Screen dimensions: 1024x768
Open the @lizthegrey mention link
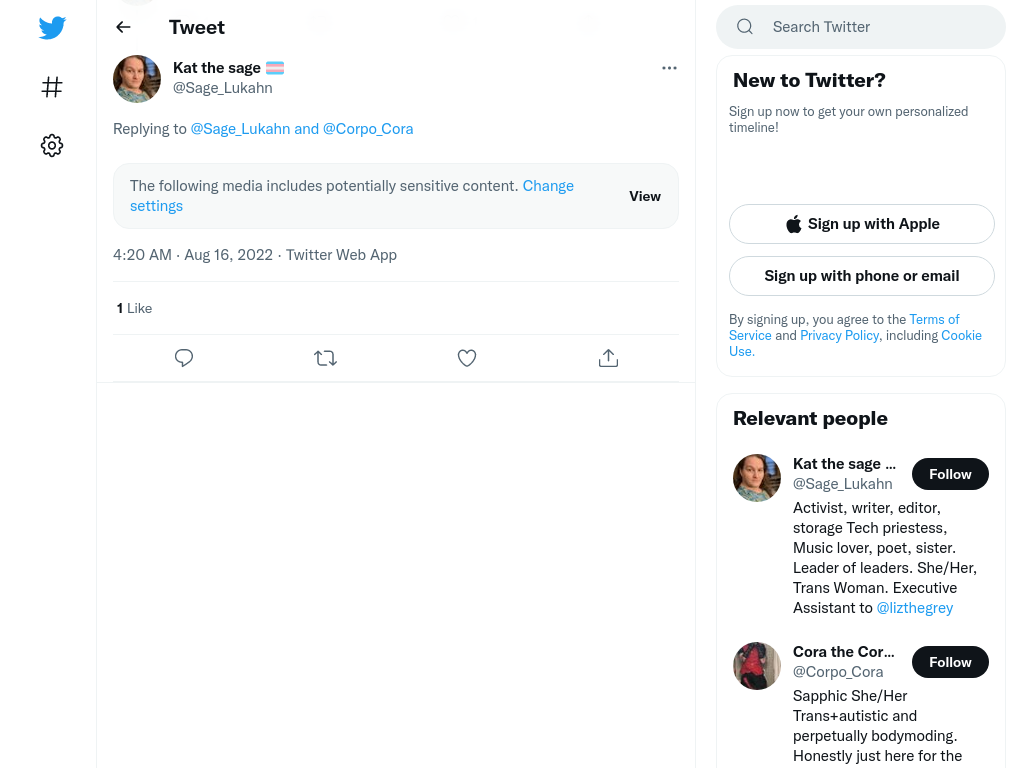[x=914, y=608]
